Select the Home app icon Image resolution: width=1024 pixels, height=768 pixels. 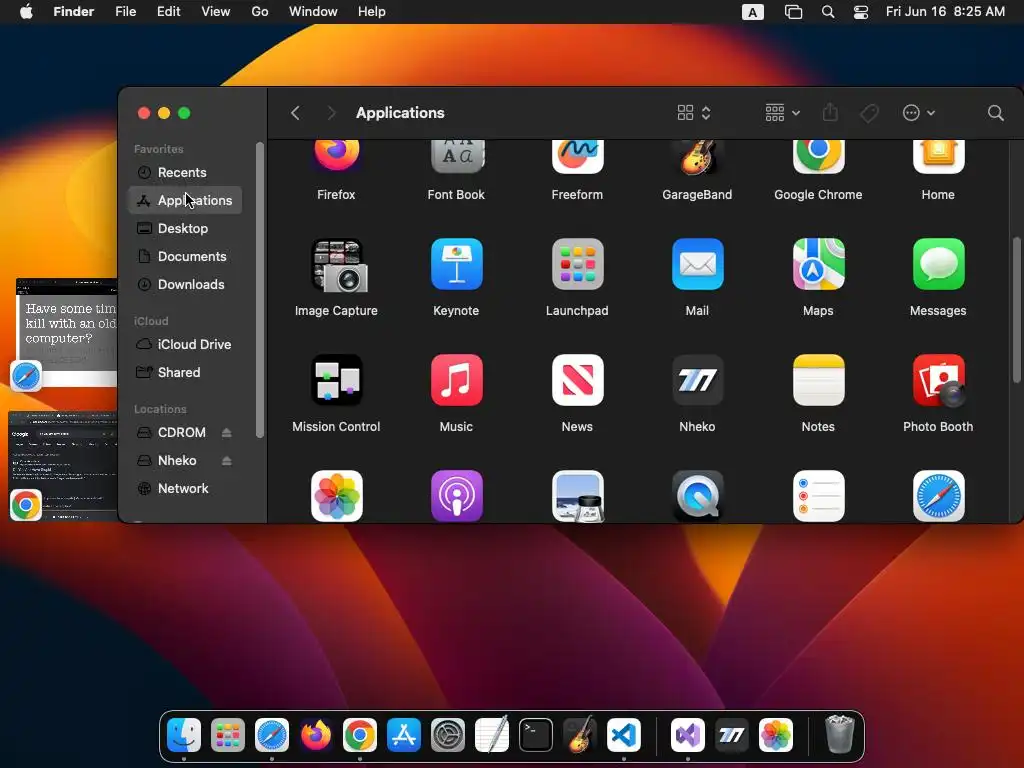(x=938, y=156)
